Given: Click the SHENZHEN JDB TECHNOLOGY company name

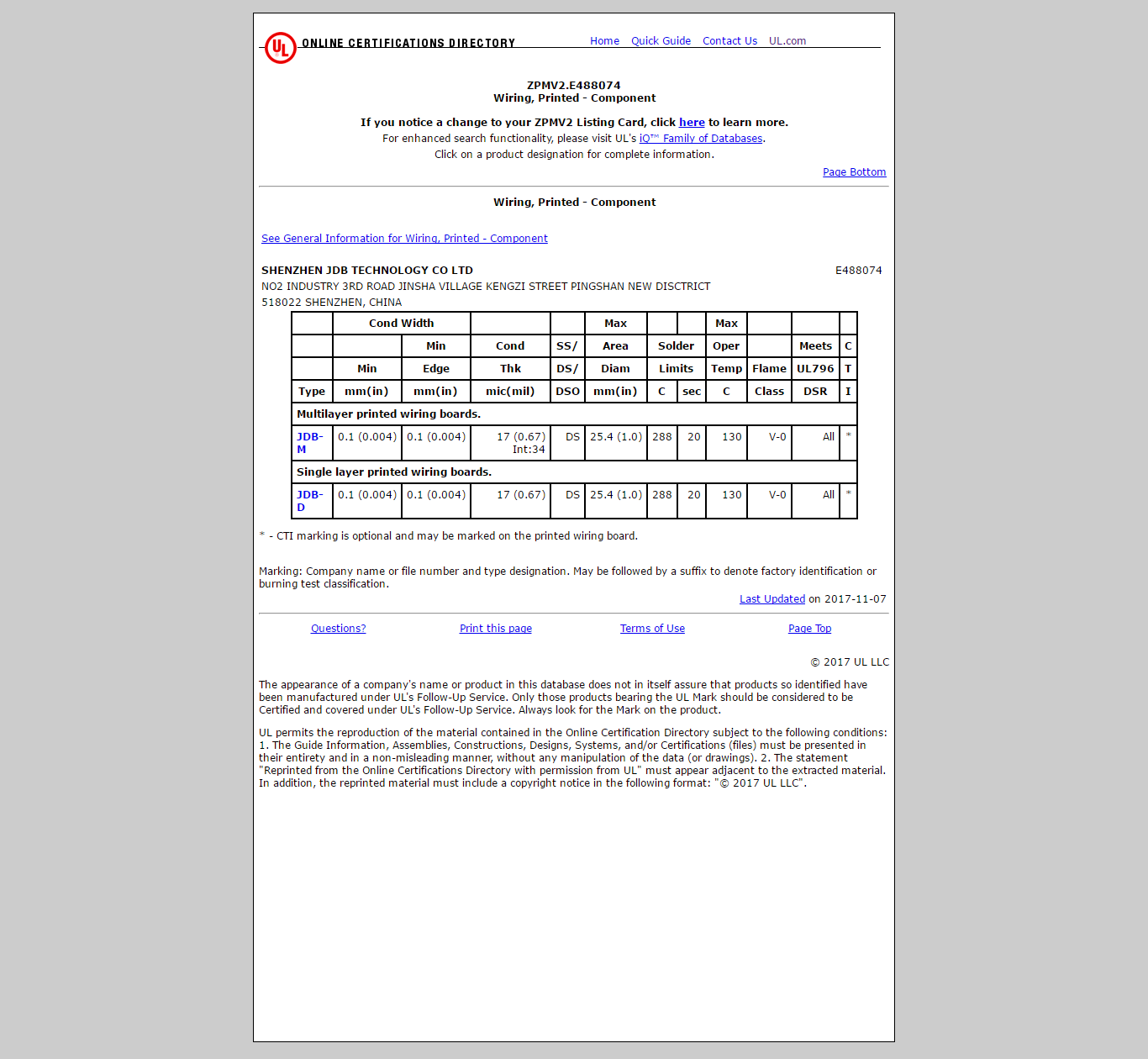Looking at the screenshot, I should point(367,271).
